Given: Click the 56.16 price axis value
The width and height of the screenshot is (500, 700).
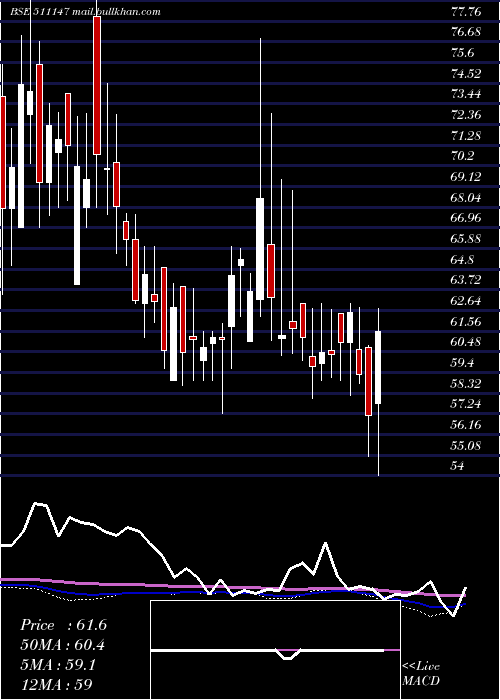Looking at the screenshot, I should tap(466, 425).
